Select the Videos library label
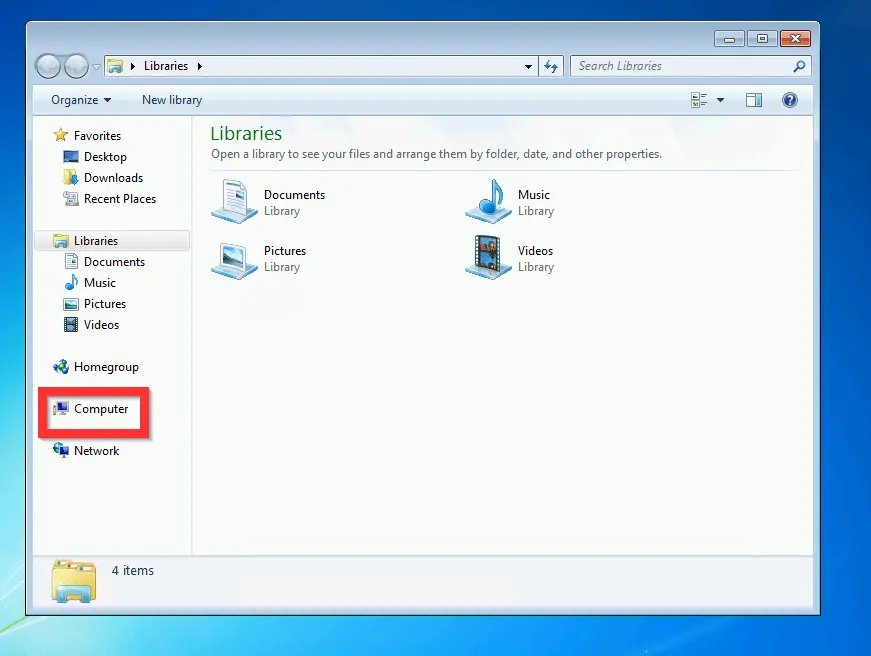 (x=535, y=251)
